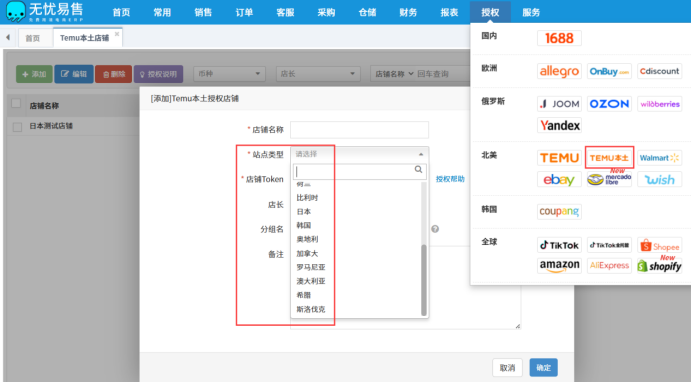Viewport: 692px width, 382px height.
Task: Focus the 店铺名称 input field
Action: coord(359,130)
